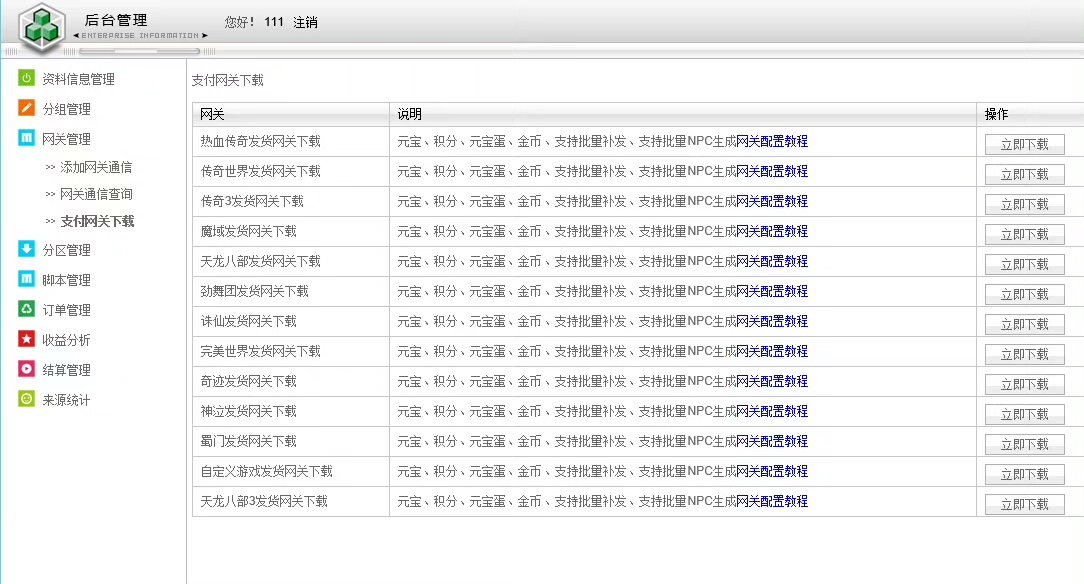
Task: Click the 热血传奇发货网关下载 cell
Action: (291, 141)
